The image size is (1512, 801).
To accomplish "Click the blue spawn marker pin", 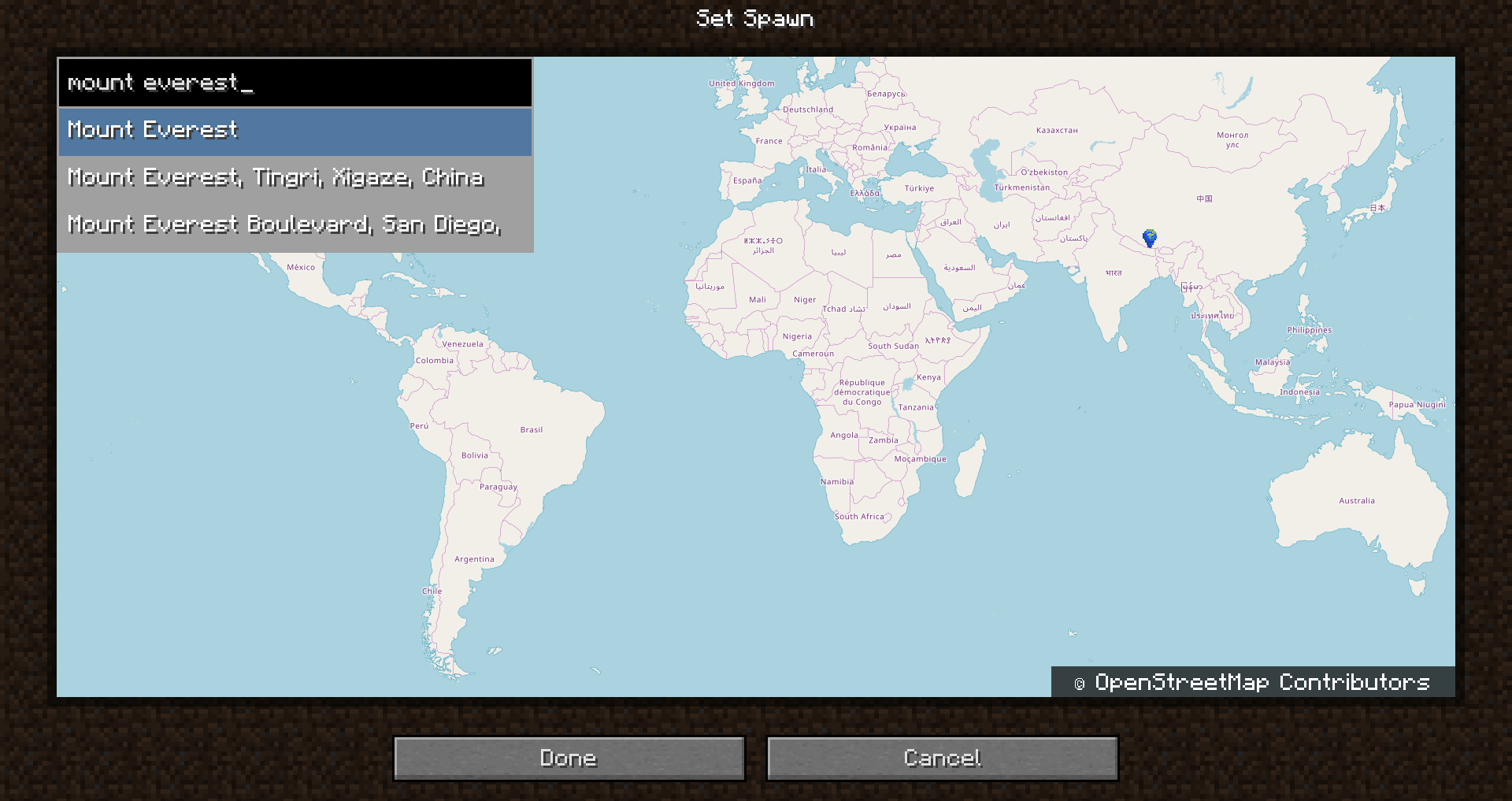I will pos(1150,238).
